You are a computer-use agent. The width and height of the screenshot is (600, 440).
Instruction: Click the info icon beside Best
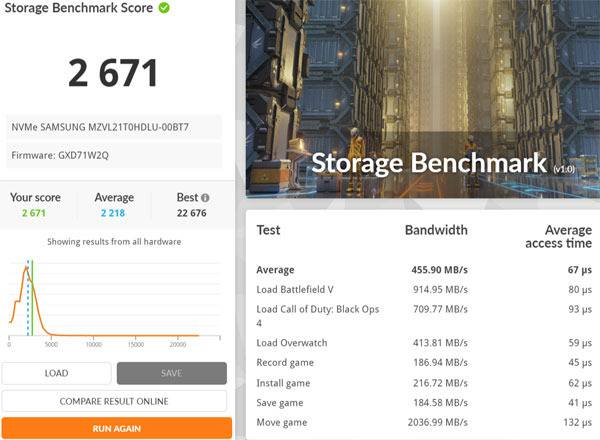tap(205, 198)
